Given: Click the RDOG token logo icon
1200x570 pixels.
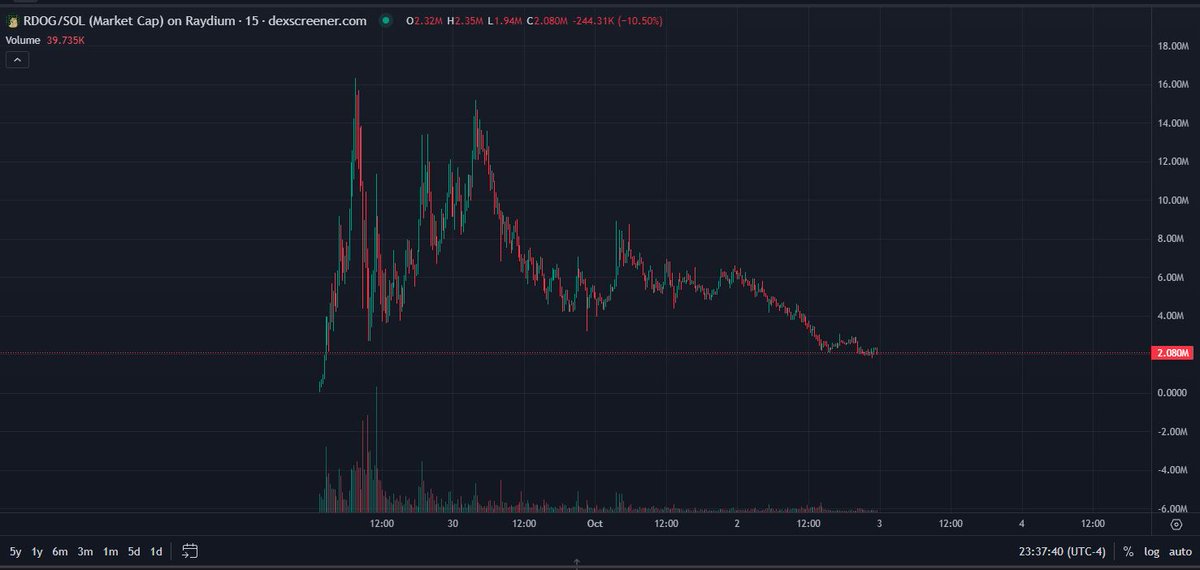Looking at the screenshot, I should (13, 21).
